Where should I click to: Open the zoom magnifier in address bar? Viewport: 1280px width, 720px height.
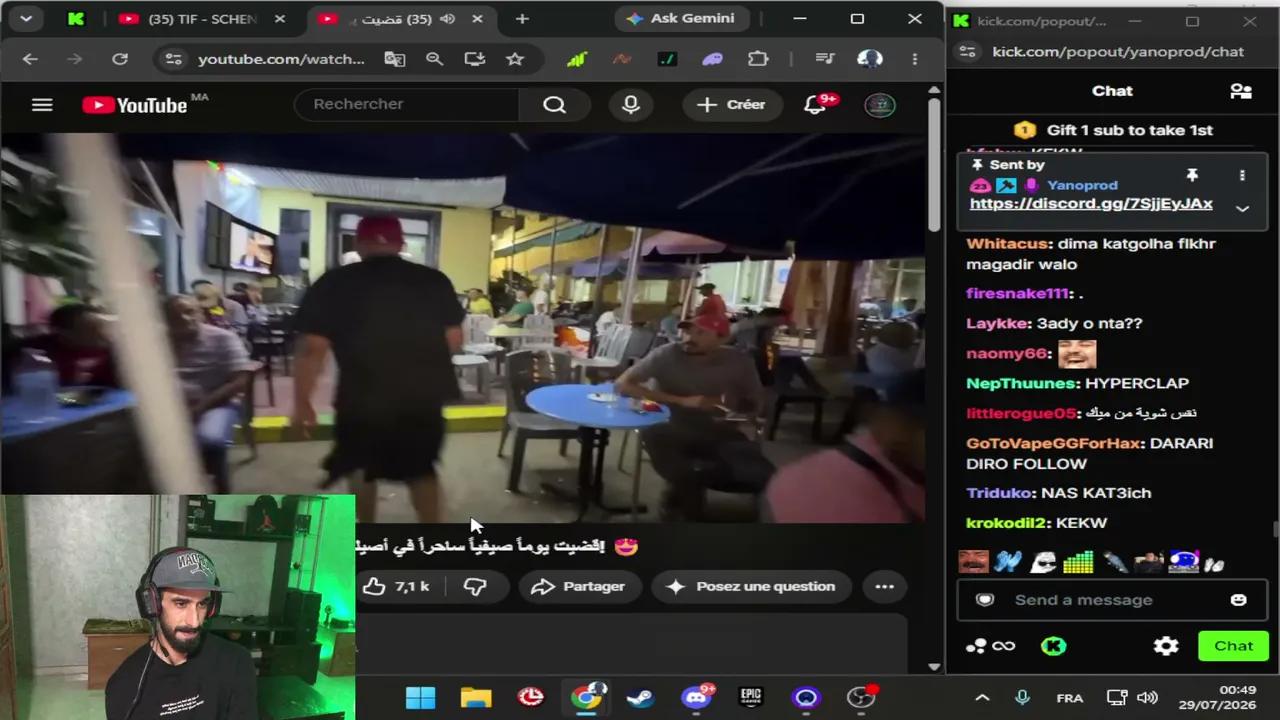[434, 59]
